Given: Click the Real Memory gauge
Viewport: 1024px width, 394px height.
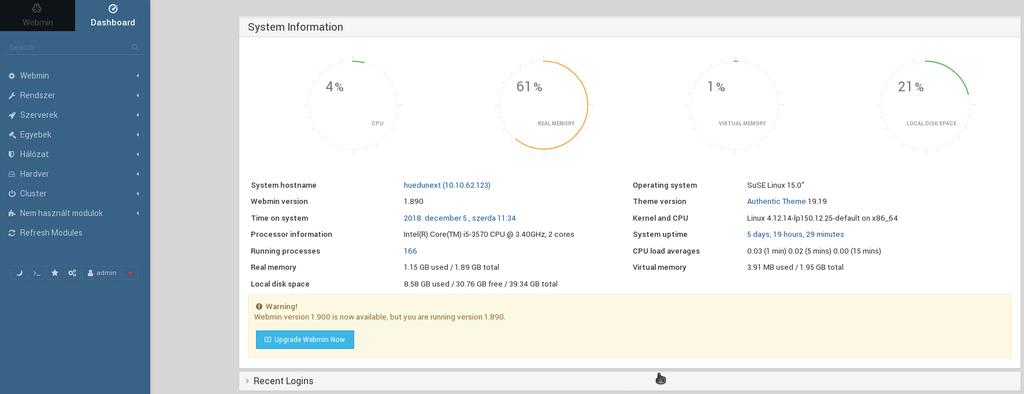Looking at the screenshot, I should pos(543,105).
